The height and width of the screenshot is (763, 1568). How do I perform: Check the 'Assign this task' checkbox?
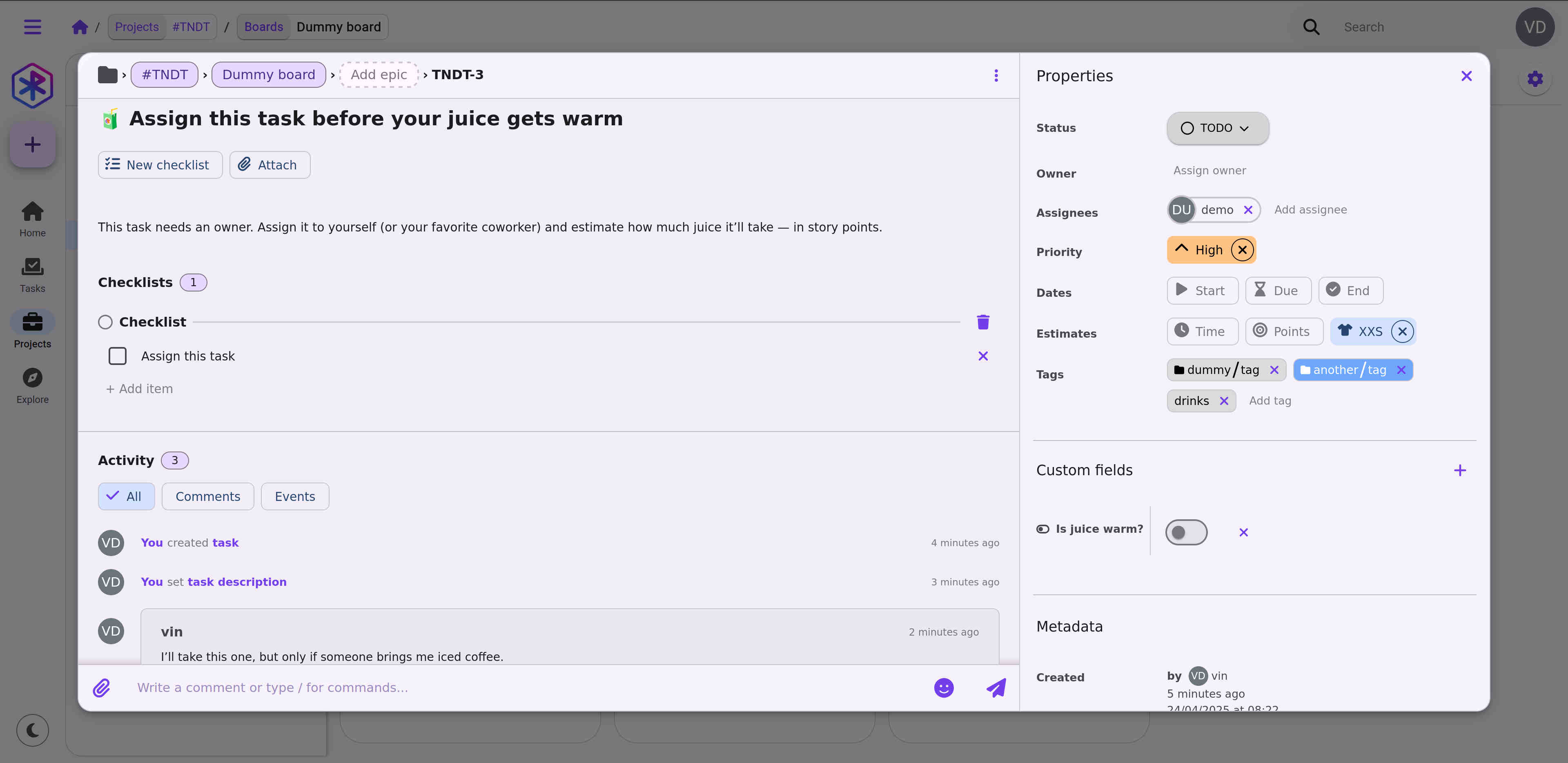117,356
